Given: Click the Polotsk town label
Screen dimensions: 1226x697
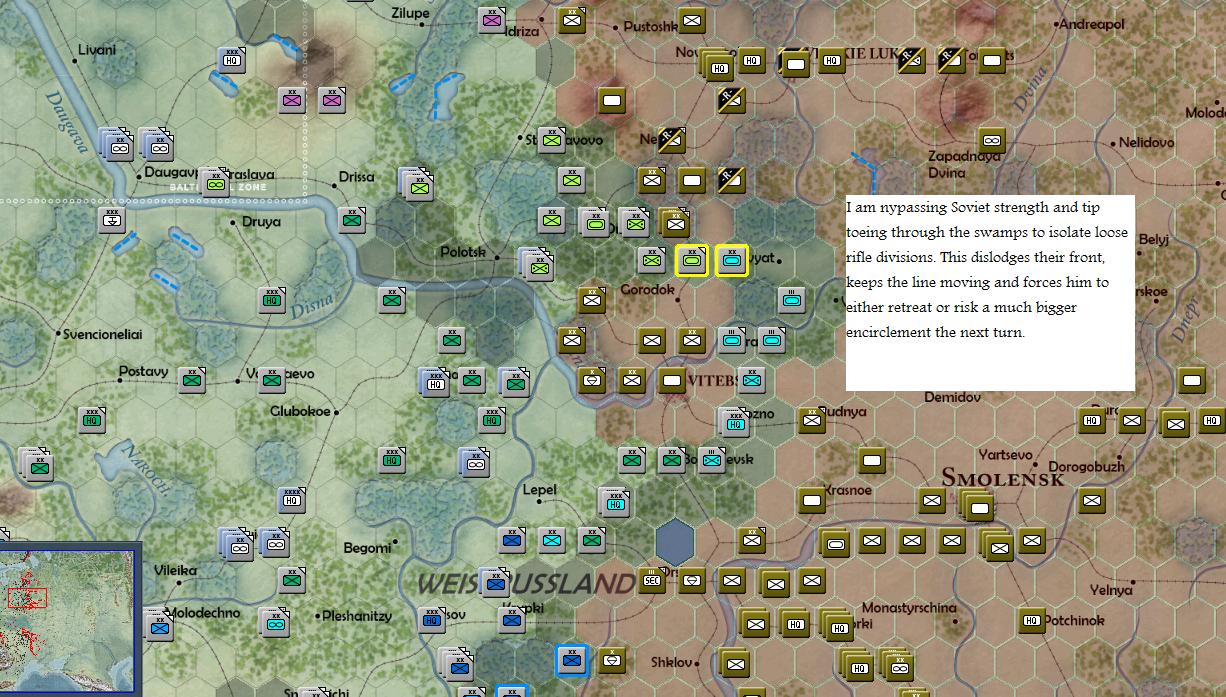Looking at the screenshot, I should point(462,252).
